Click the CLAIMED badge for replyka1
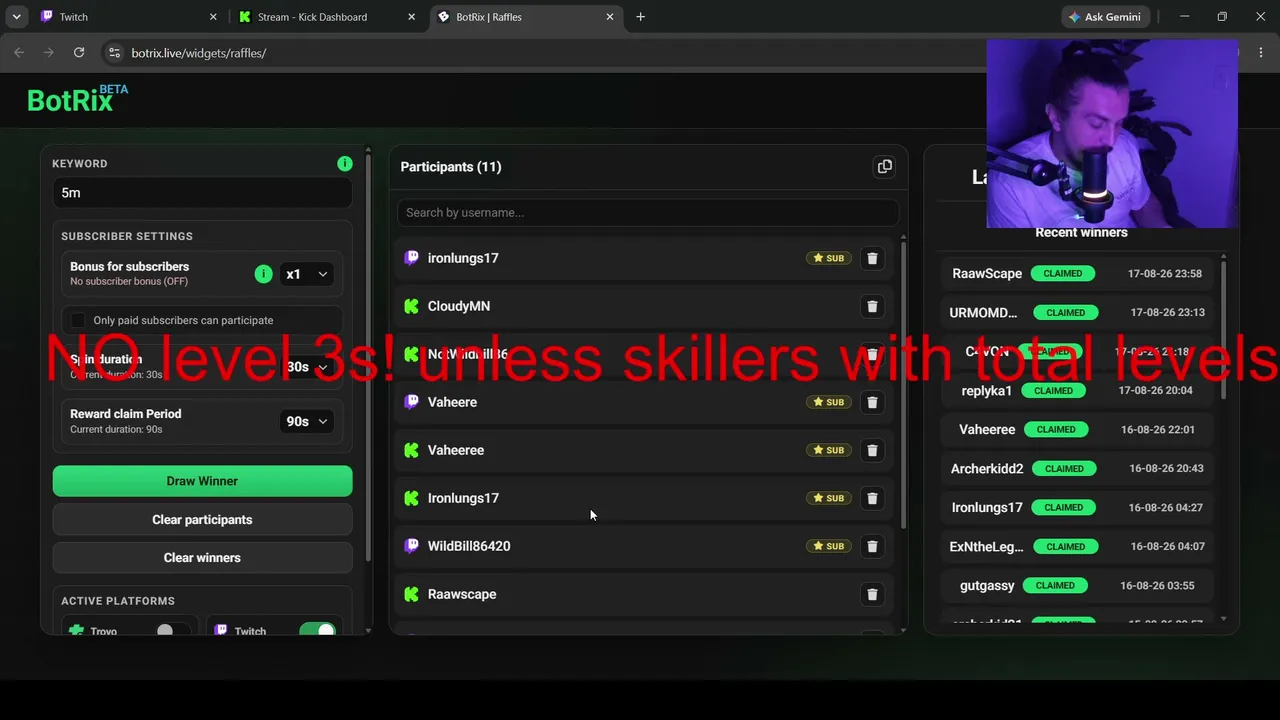Image resolution: width=1280 pixels, height=720 pixels. pyautogui.click(x=1053, y=391)
